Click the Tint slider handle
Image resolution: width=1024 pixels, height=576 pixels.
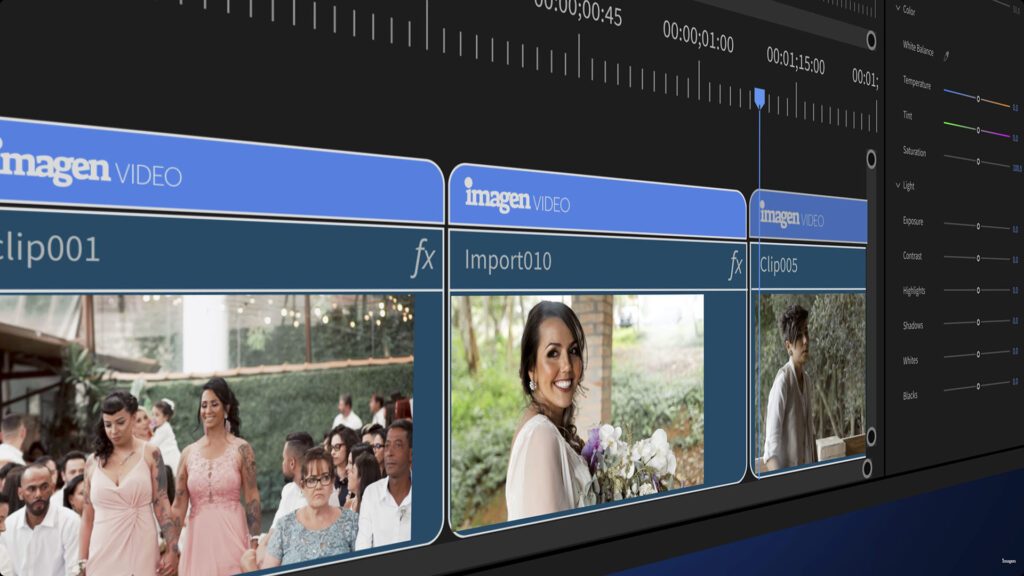[977, 129]
